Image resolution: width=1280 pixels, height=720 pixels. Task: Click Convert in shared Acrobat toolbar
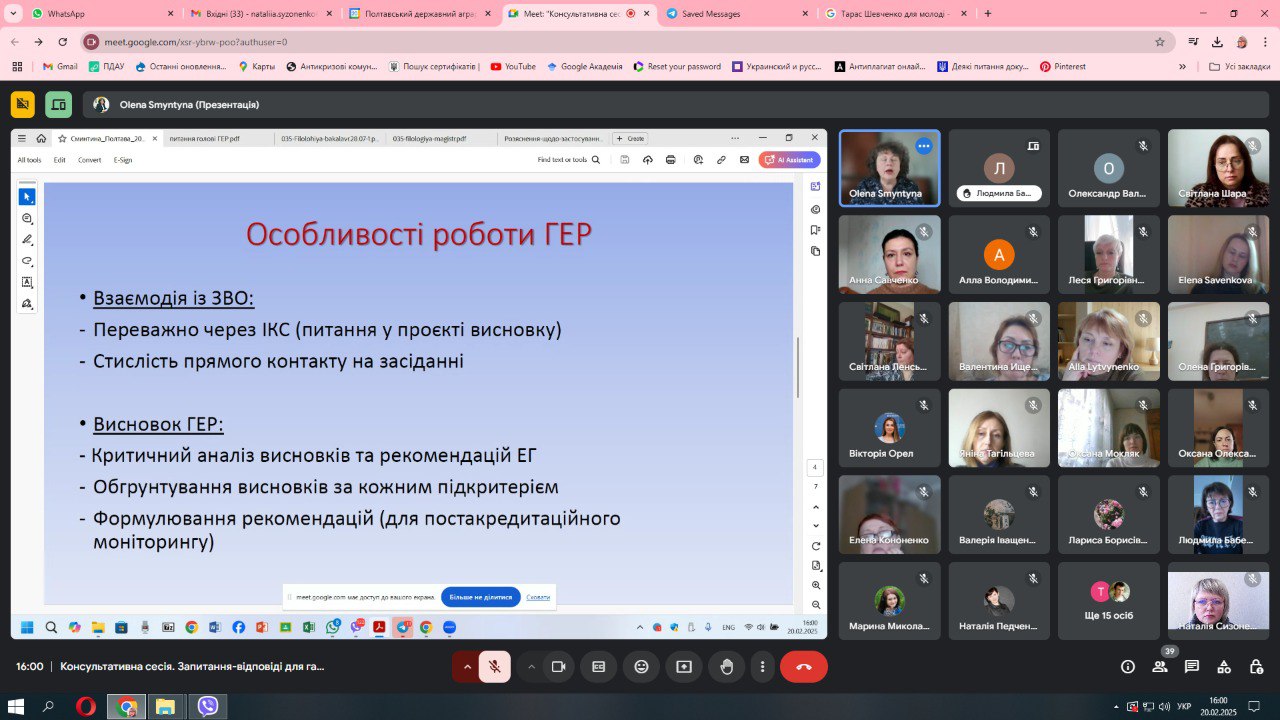(x=89, y=160)
